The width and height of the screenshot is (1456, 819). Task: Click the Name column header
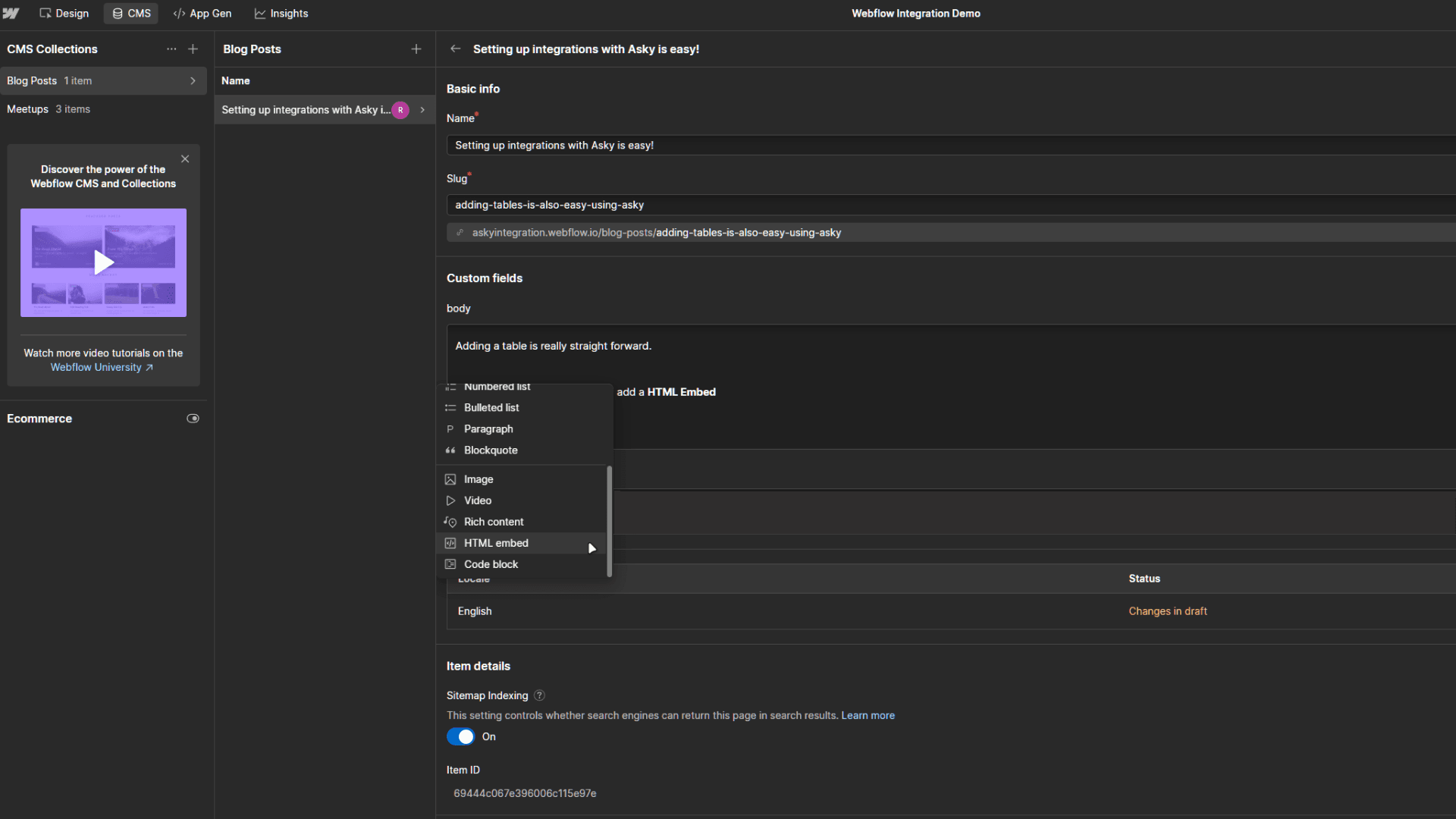pyautogui.click(x=236, y=81)
